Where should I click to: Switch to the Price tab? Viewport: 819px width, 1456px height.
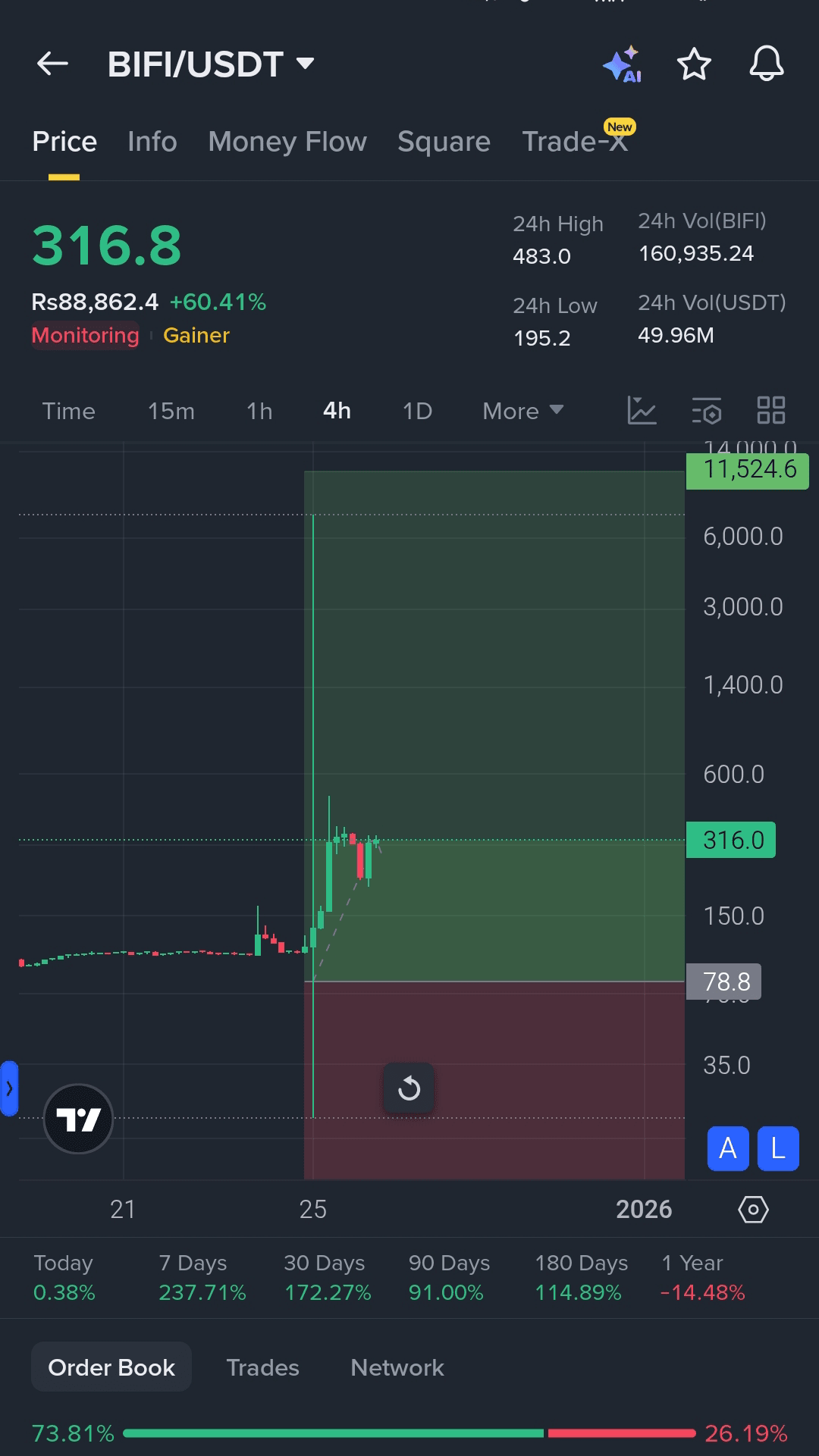tap(64, 142)
